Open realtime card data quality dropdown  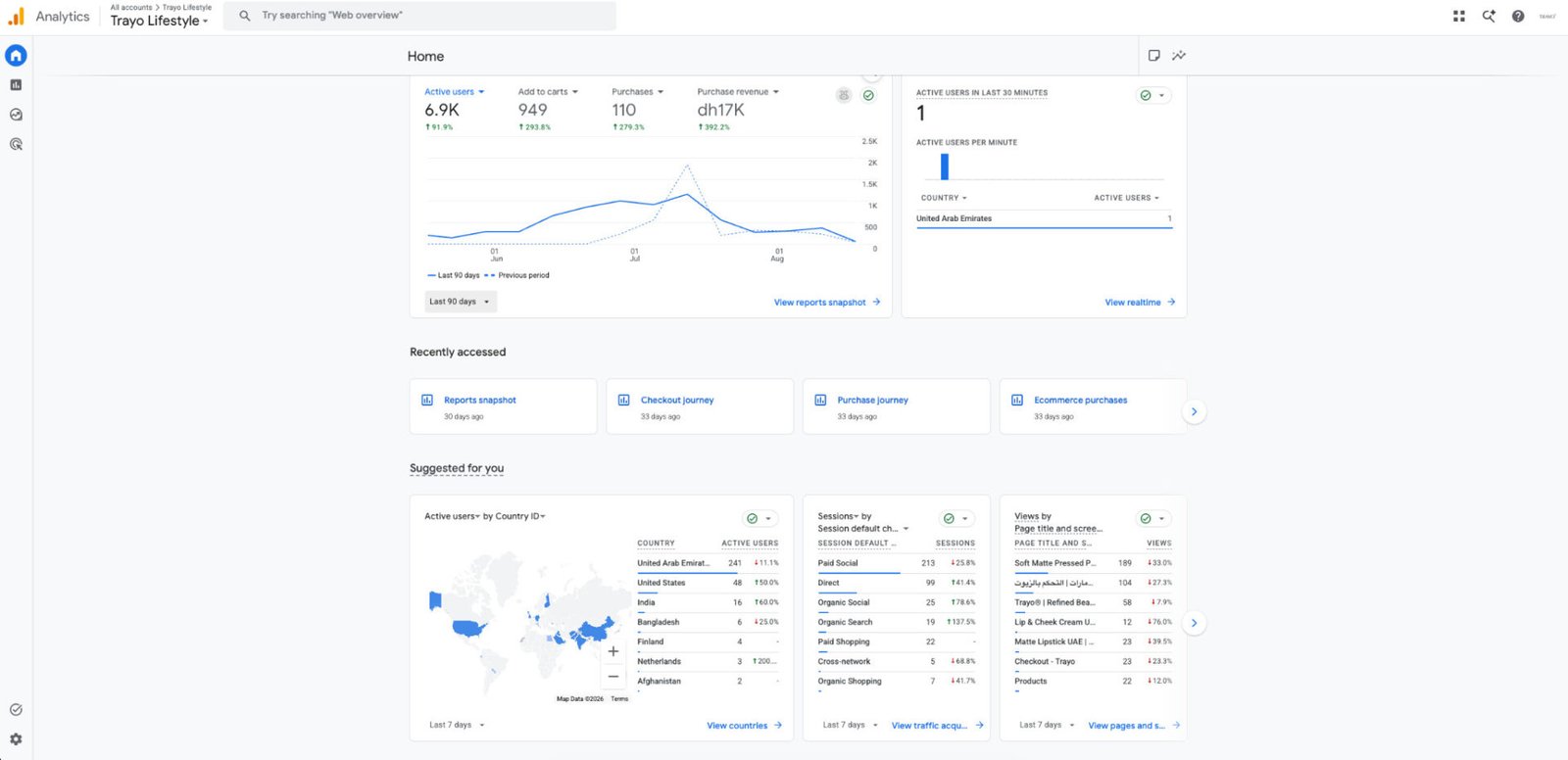coord(1153,95)
